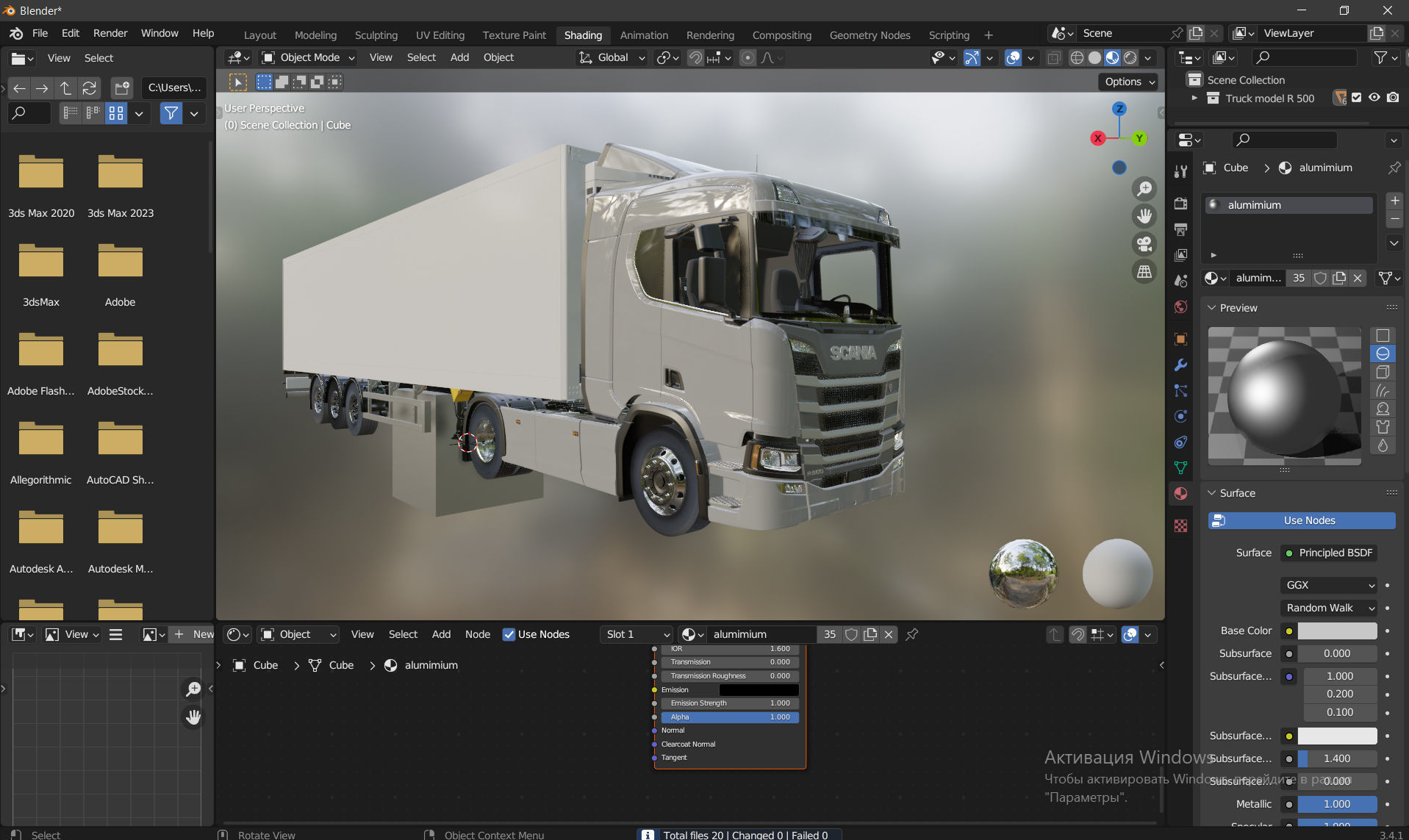Image resolution: width=1409 pixels, height=840 pixels.
Task: Pin the node editor material
Action: [911, 634]
